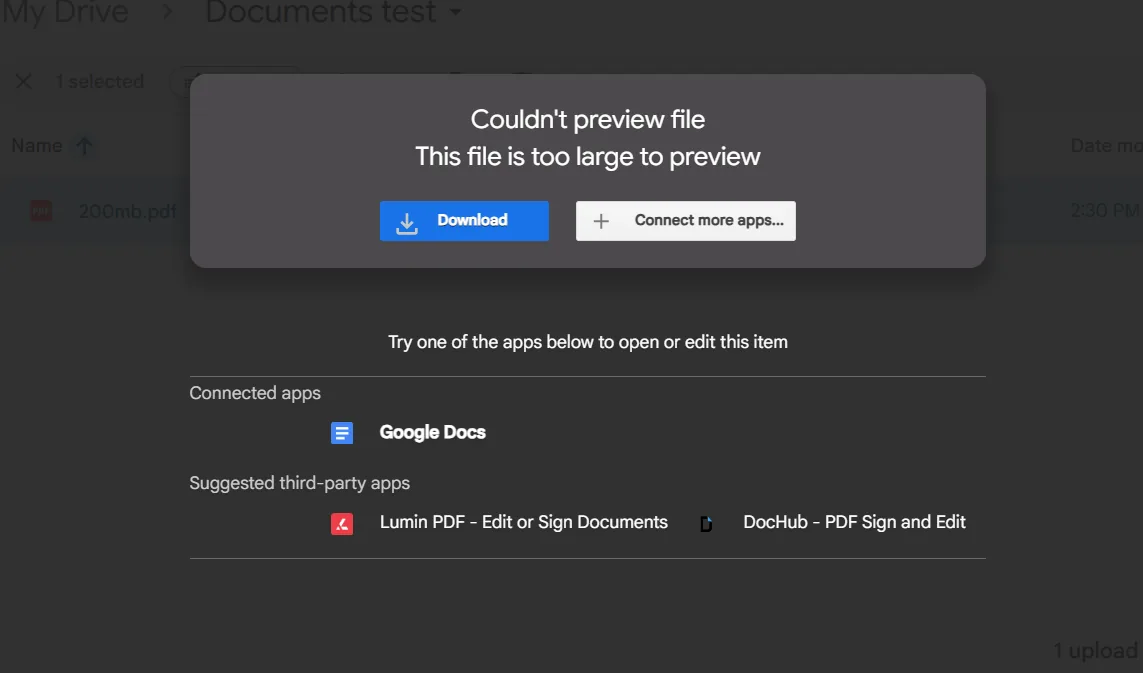The width and height of the screenshot is (1143, 673).
Task: Go to My Drive breadcrumb
Action: point(66,12)
